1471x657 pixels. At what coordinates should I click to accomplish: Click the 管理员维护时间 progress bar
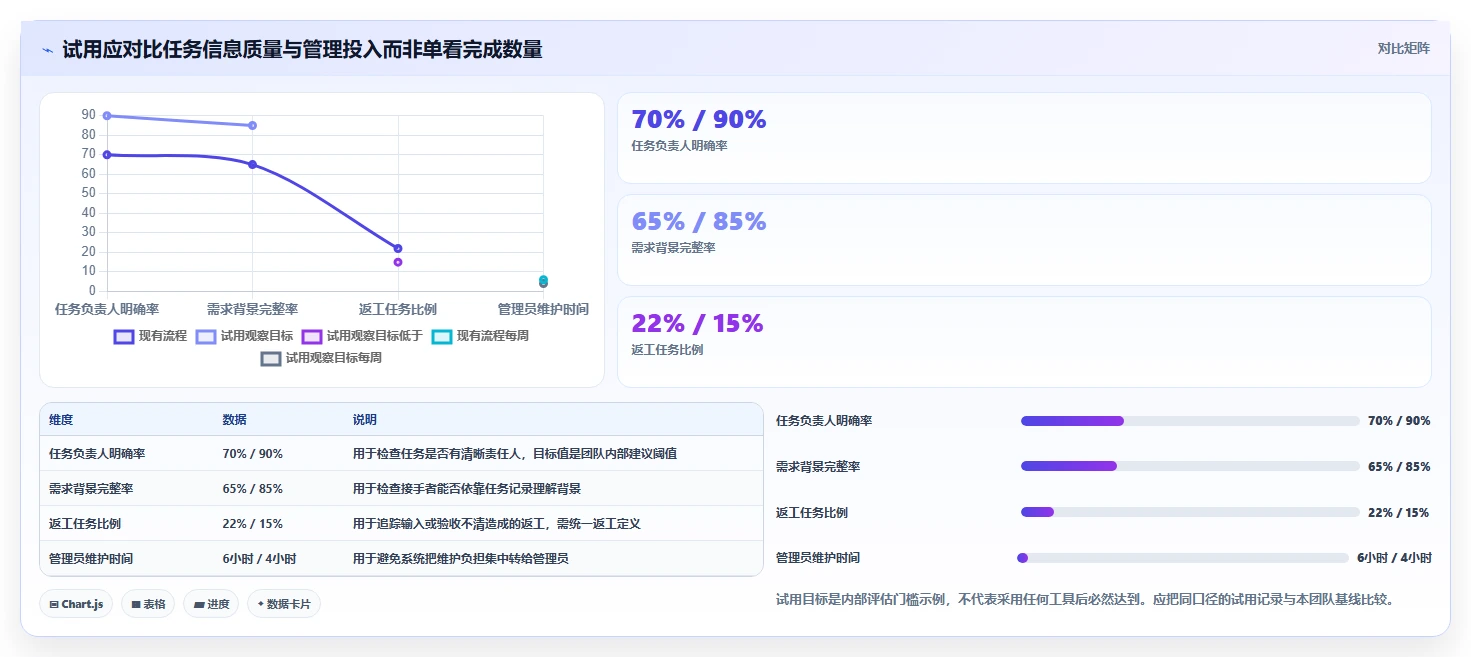click(1183, 558)
